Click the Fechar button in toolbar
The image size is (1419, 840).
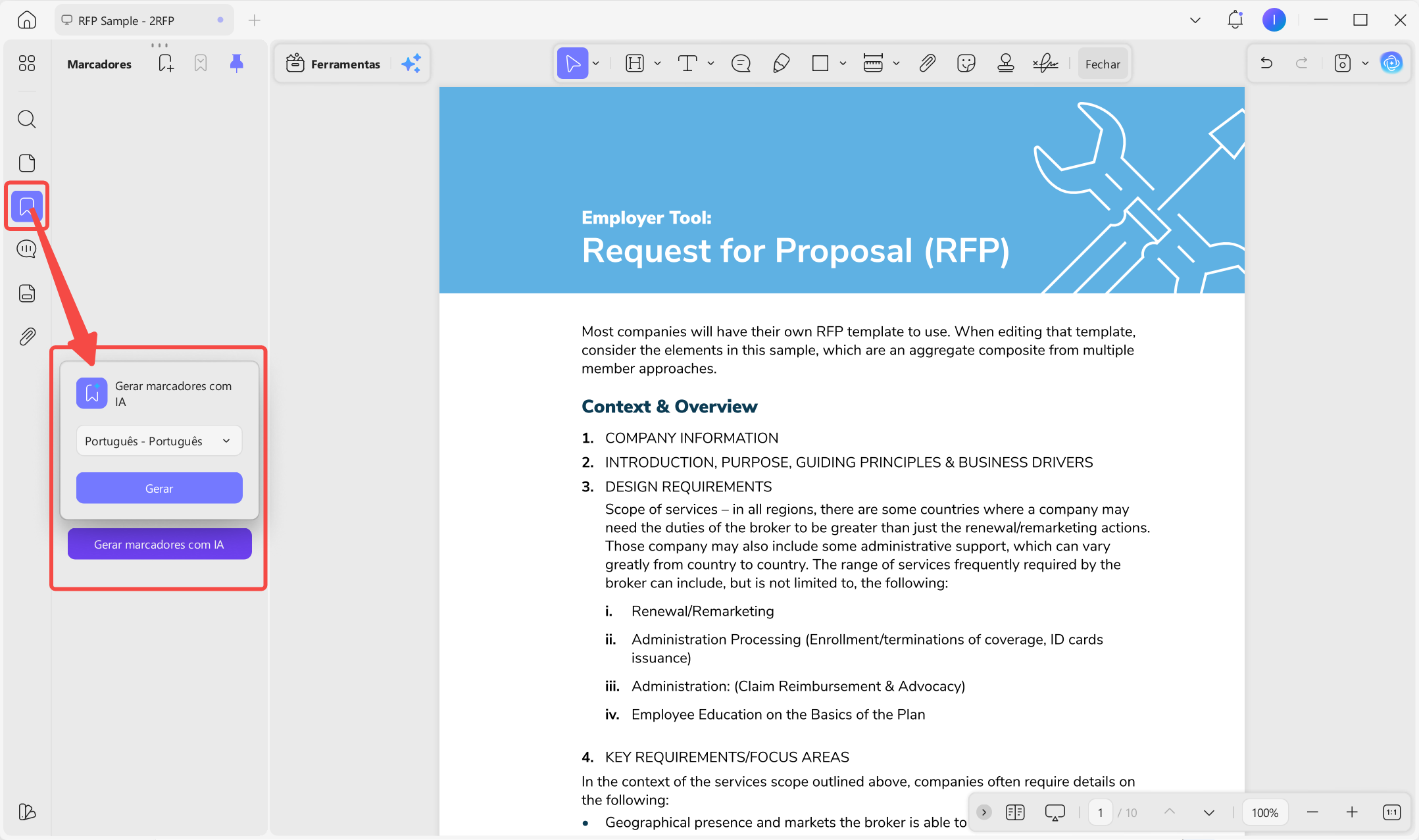click(1103, 64)
